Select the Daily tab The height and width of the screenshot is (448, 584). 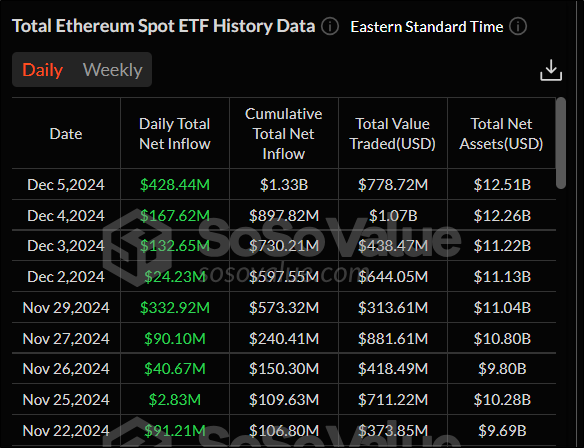coord(42,70)
